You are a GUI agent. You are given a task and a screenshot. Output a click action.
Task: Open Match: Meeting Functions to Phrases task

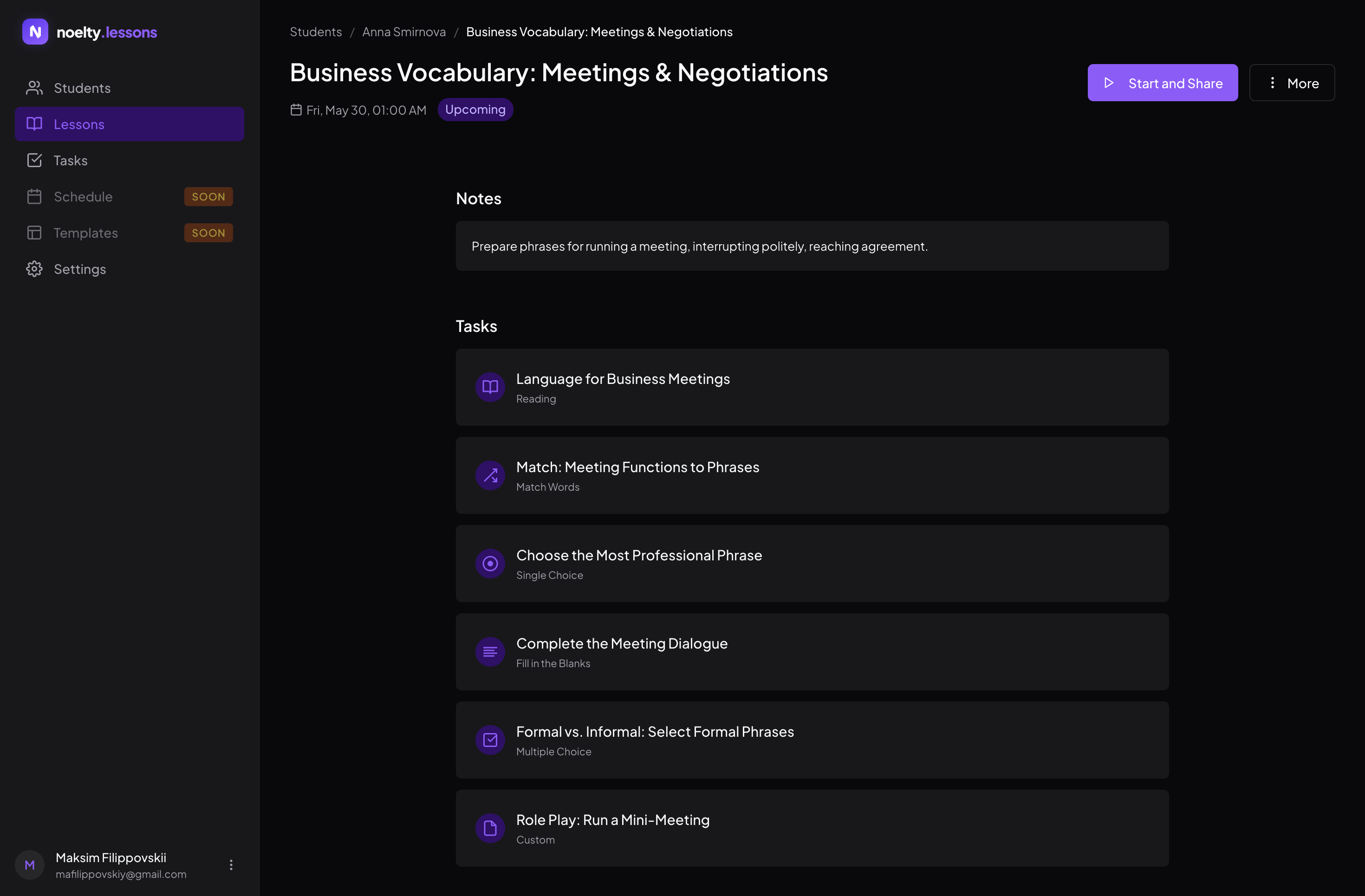[x=812, y=475]
